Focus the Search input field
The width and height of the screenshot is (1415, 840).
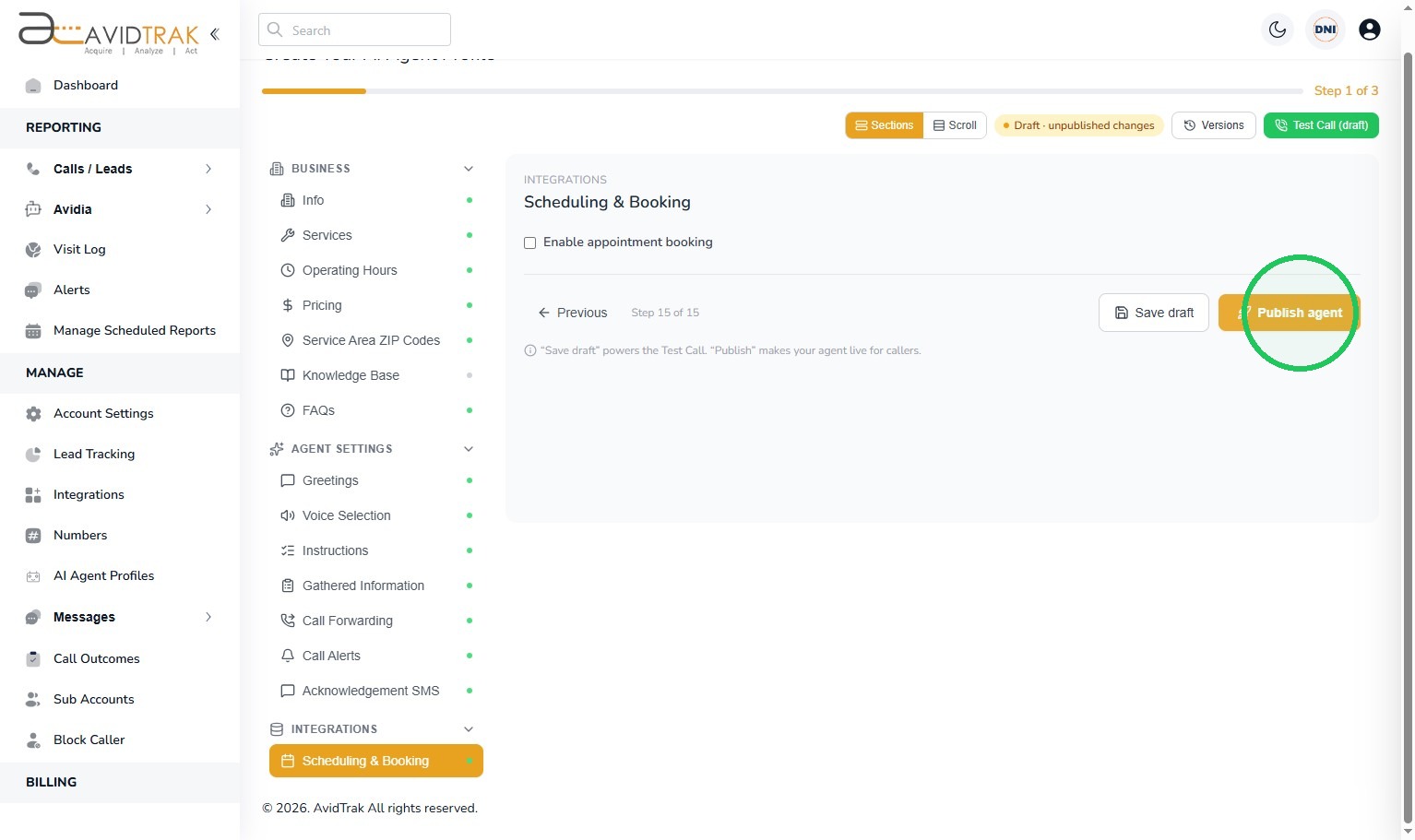(x=354, y=30)
